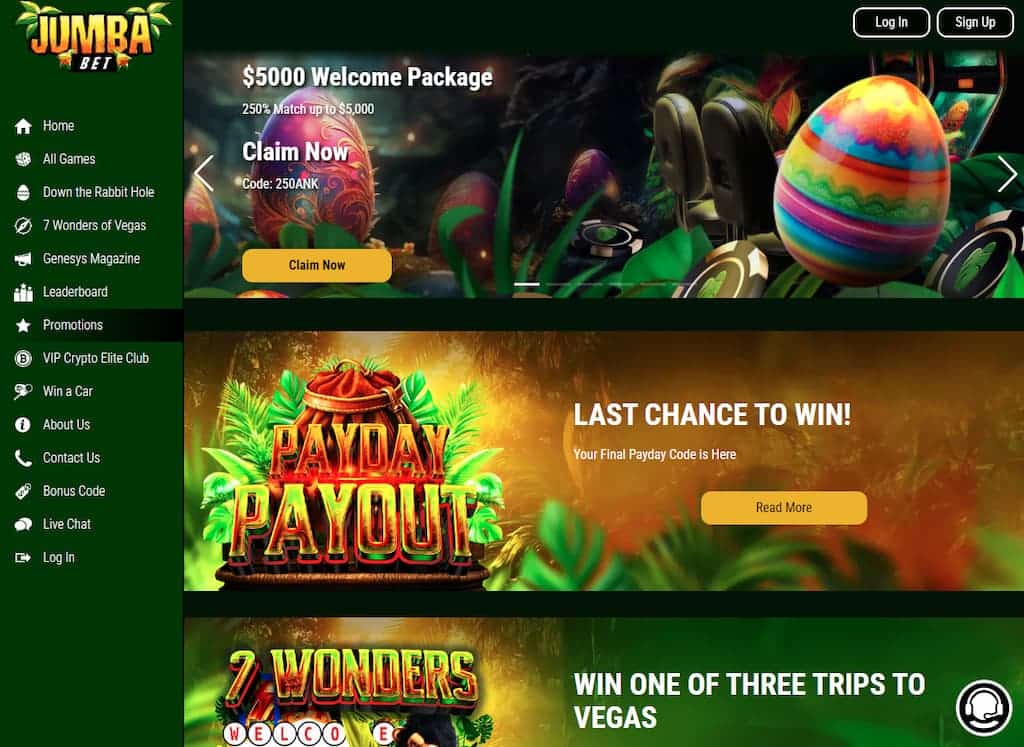This screenshot has width=1024, height=747.
Task: Click the Contact Us phone icon
Action: coord(23,458)
